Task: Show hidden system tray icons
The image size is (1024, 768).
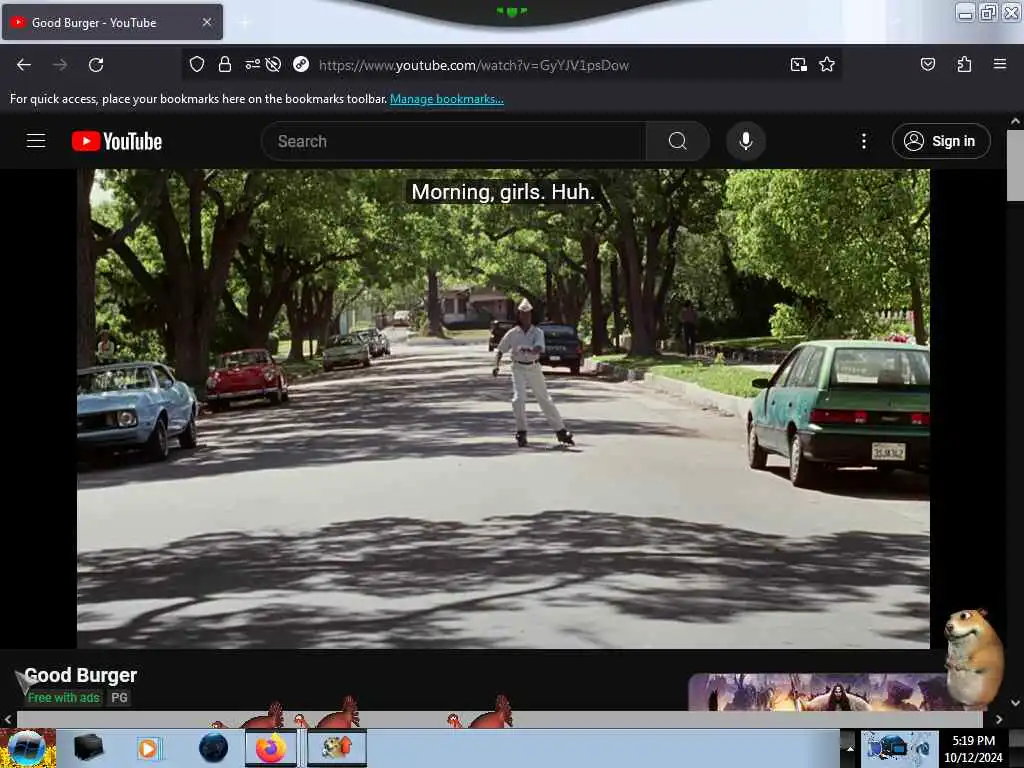Action: 850,748
